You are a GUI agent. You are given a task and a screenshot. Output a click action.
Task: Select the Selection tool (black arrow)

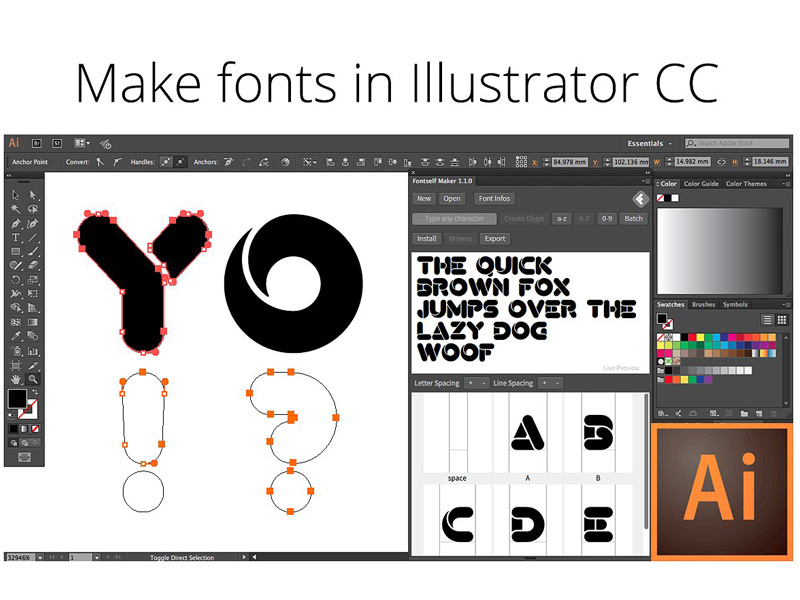16,194
